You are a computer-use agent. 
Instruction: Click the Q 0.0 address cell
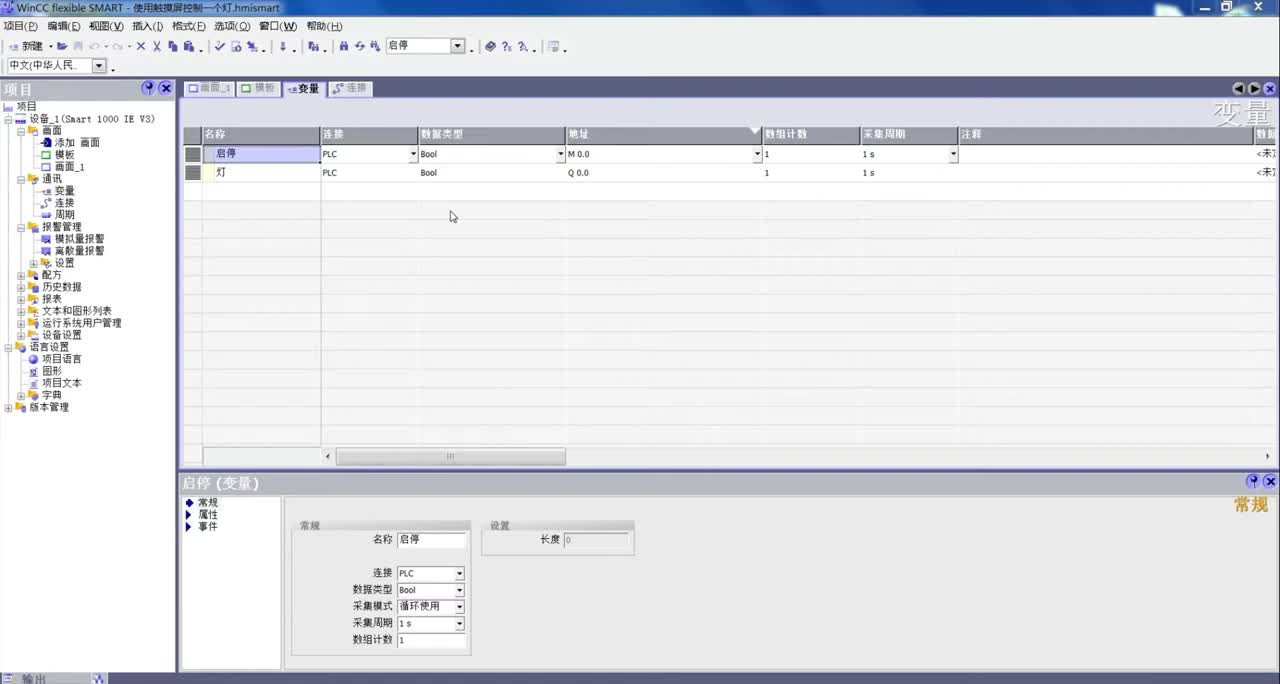coord(664,173)
